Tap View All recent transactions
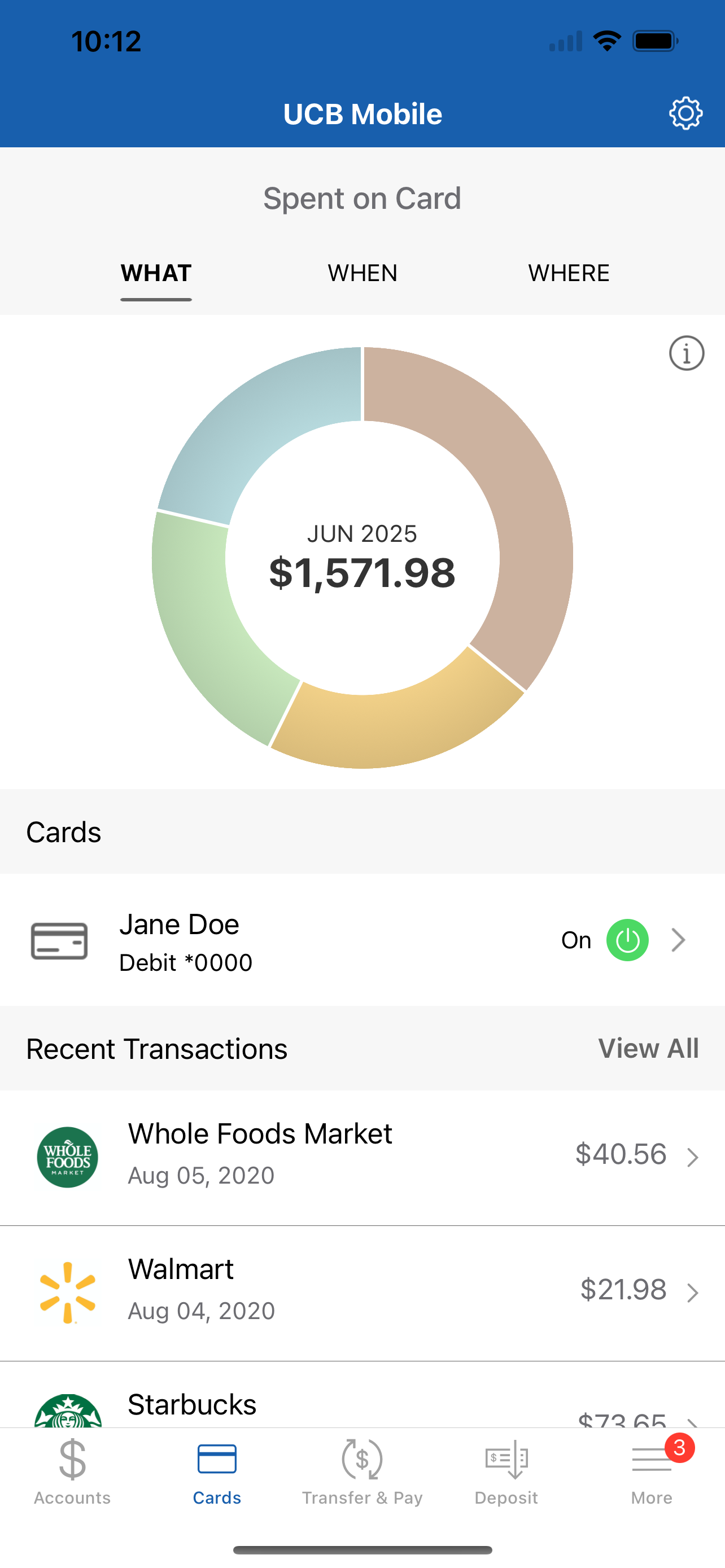The width and height of the screenshot is (725, 1568). (x=648, y=1048)
